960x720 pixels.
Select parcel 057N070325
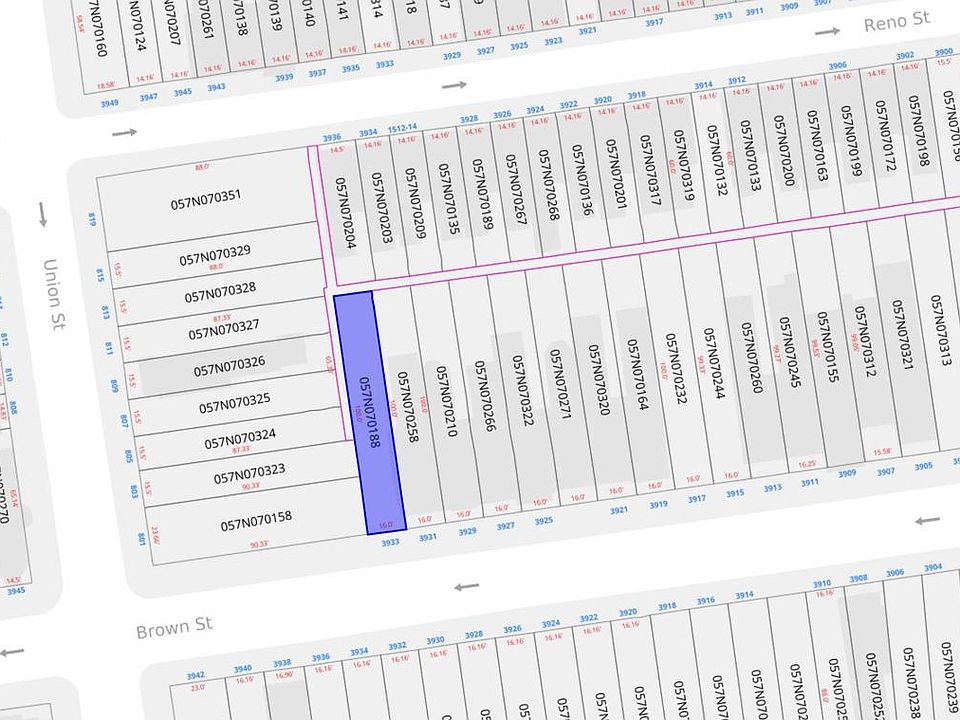(x=234, y=404)
